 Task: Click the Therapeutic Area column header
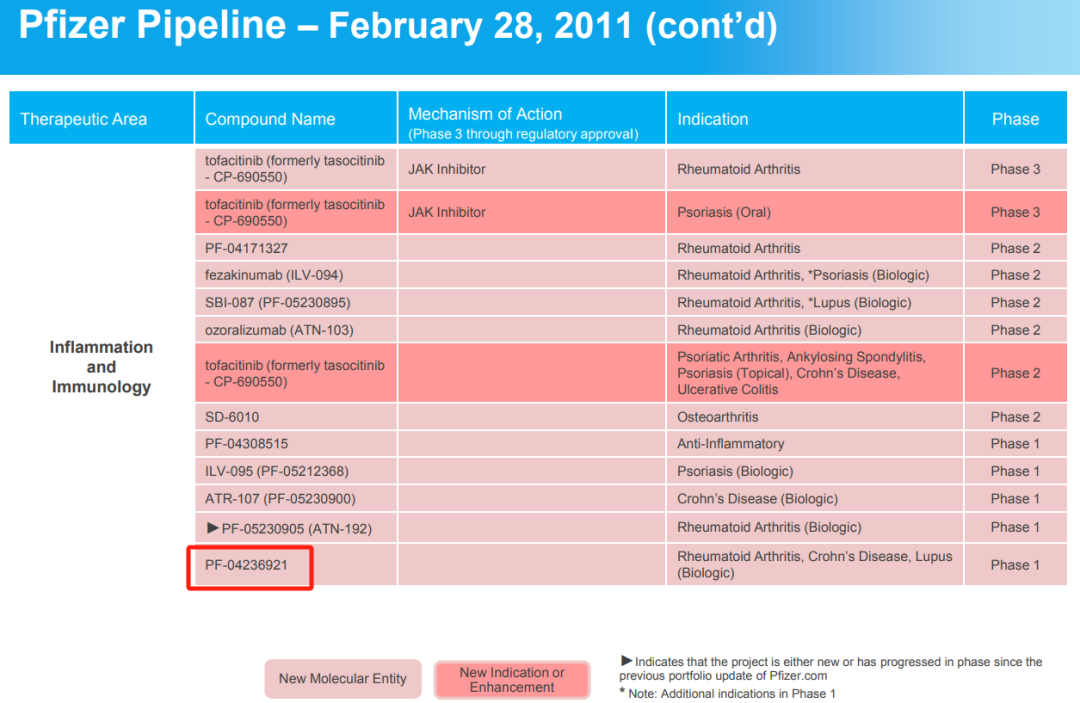(x=101, y=118)
